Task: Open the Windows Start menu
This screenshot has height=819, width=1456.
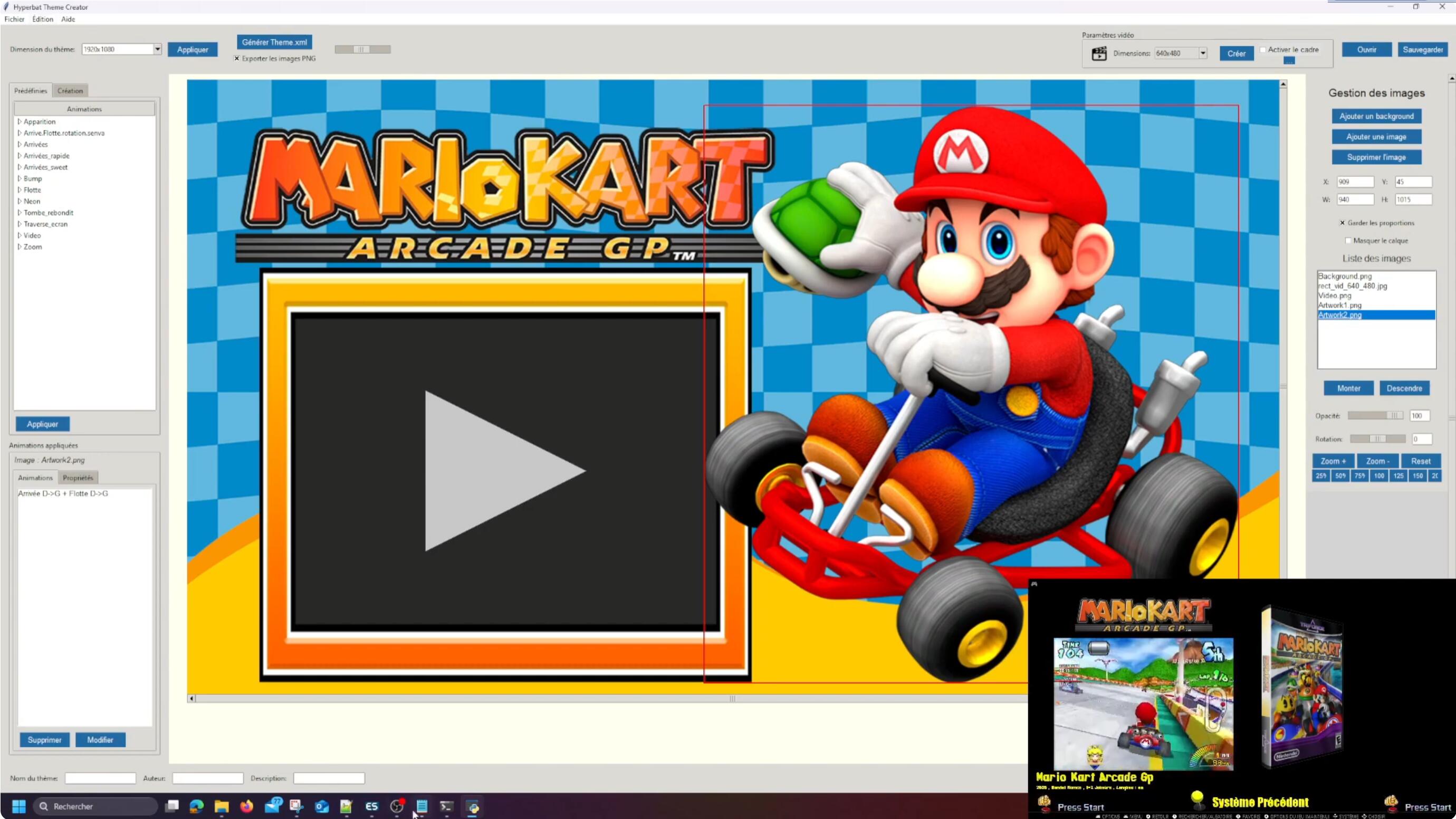Action: [x=18, y=806]
